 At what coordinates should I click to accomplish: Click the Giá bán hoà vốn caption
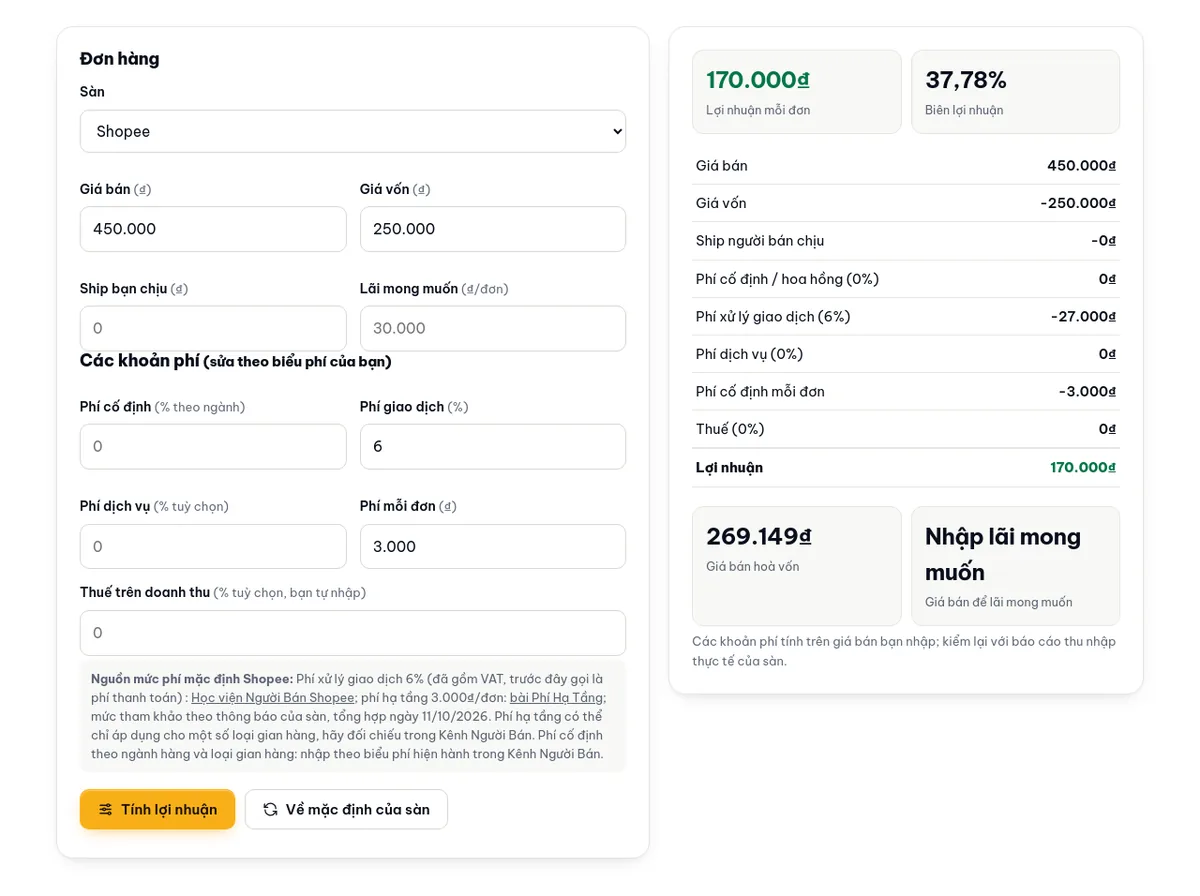click(x=753, y=567)
